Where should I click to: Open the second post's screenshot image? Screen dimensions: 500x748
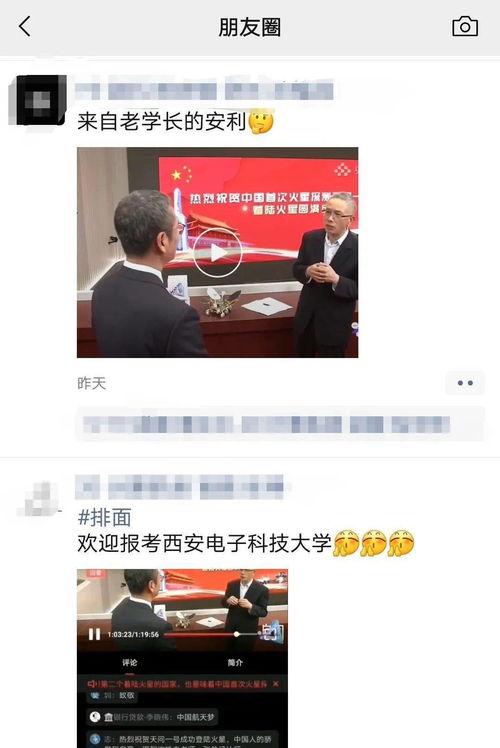182,658
